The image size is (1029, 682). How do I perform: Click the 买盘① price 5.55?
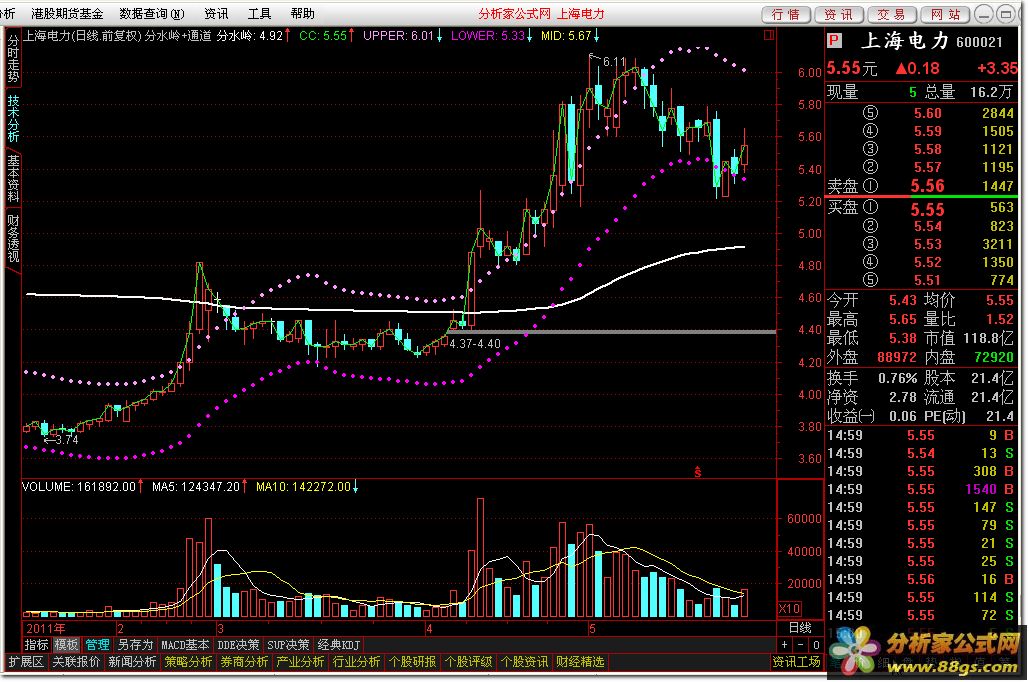pos(927,209)
